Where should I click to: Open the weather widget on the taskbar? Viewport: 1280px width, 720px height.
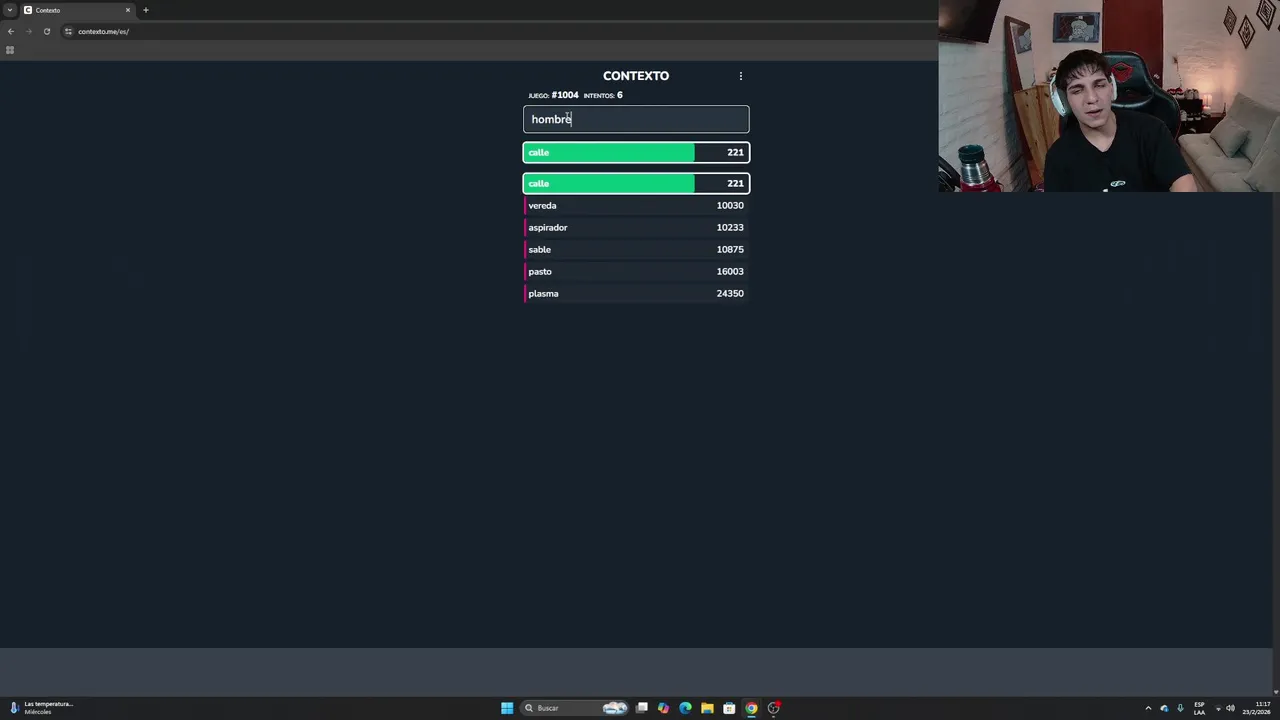[x=42, y=708]
